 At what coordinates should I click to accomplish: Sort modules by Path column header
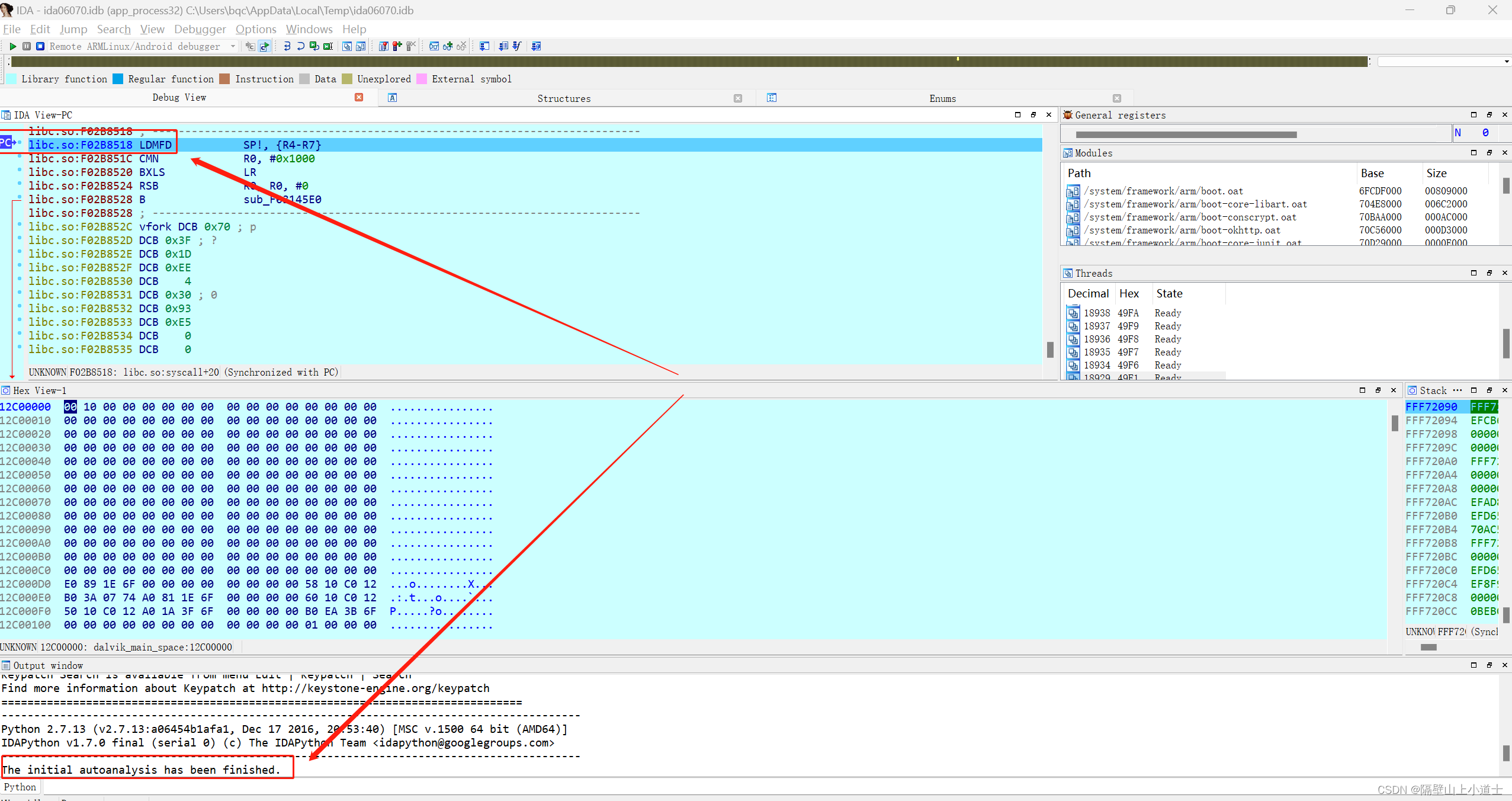[1078, 173]
